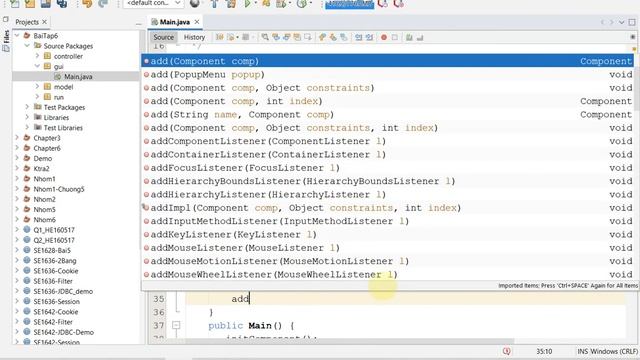Click the notifications icon in status bar
640x360 pixels.
507,351
